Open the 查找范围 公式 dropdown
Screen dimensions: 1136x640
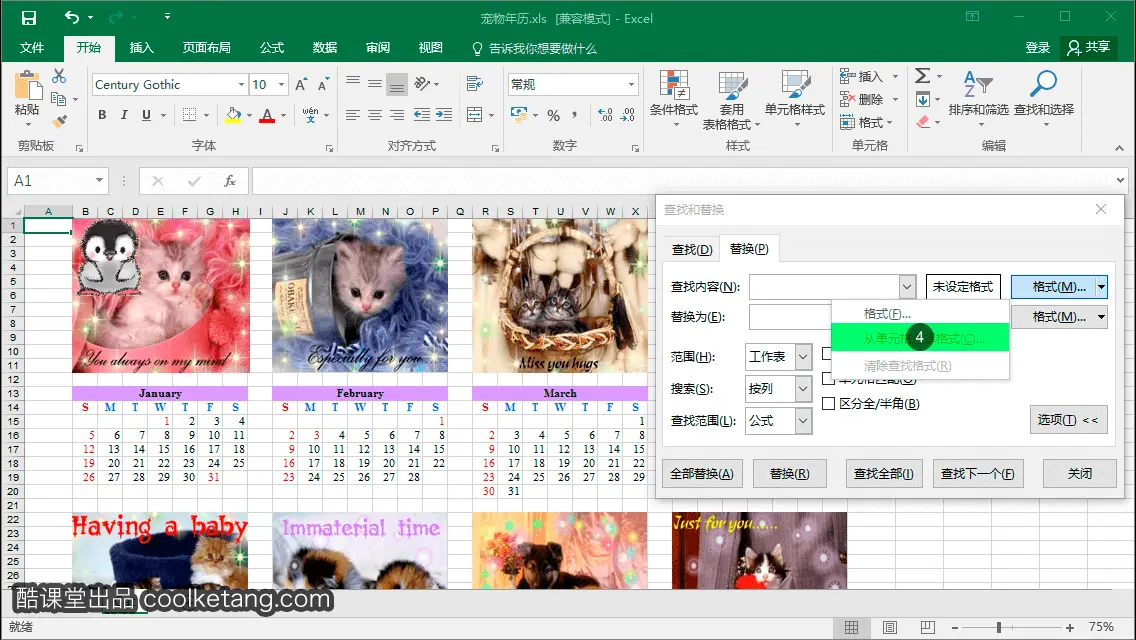point(803,420)
